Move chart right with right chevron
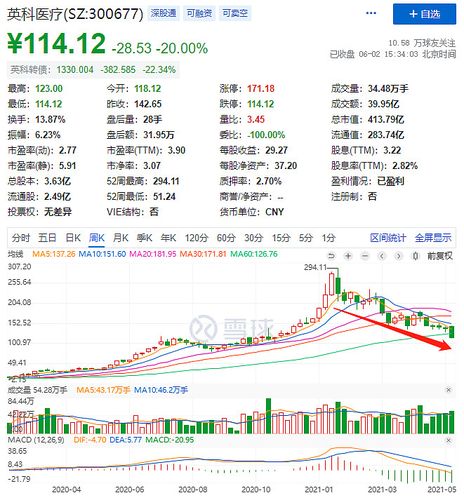This screenshot has height=500, width=464. pyautogui.click(x=398, y=256)
